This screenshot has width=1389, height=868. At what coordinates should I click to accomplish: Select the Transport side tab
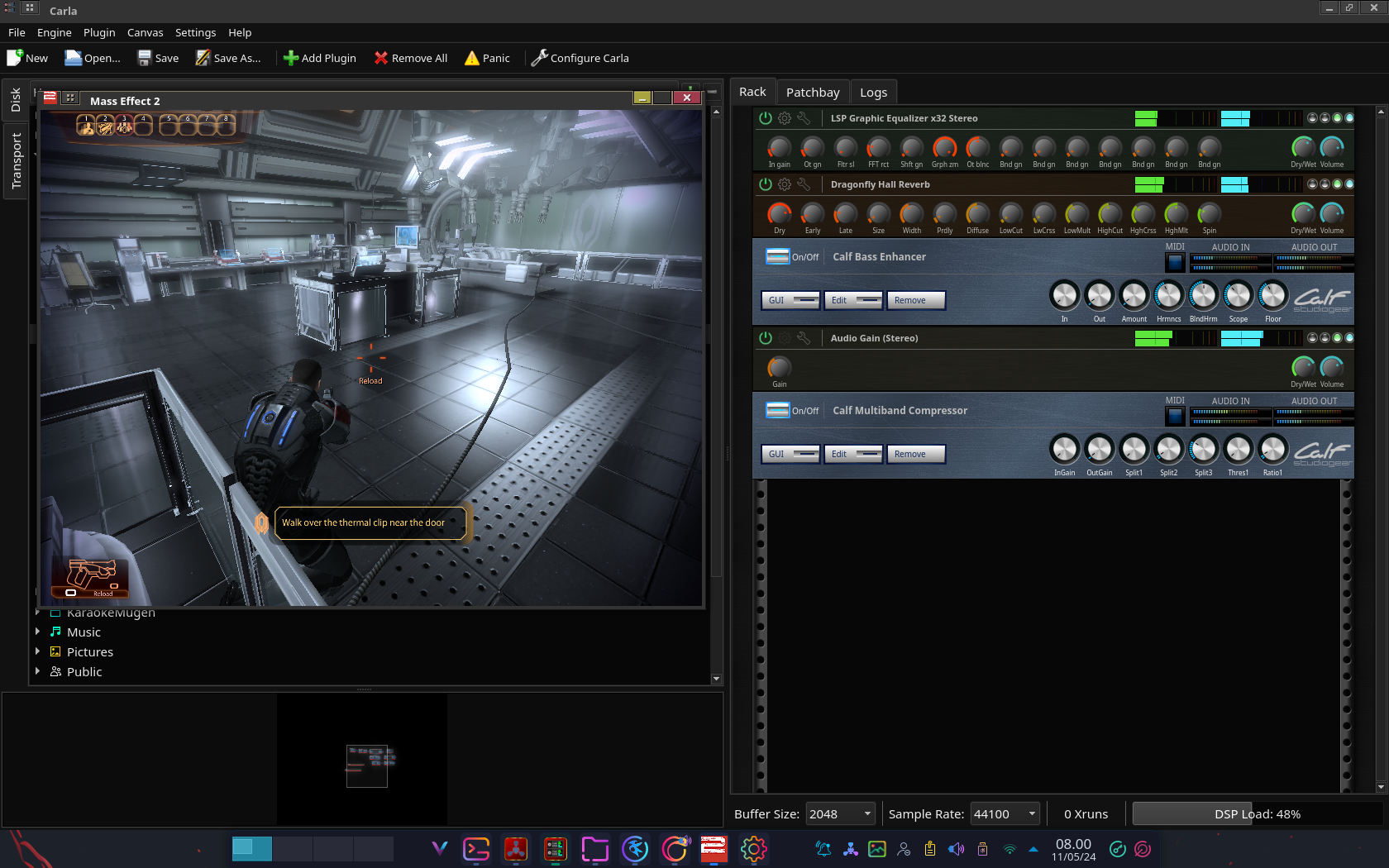click(x=16, y=160)
